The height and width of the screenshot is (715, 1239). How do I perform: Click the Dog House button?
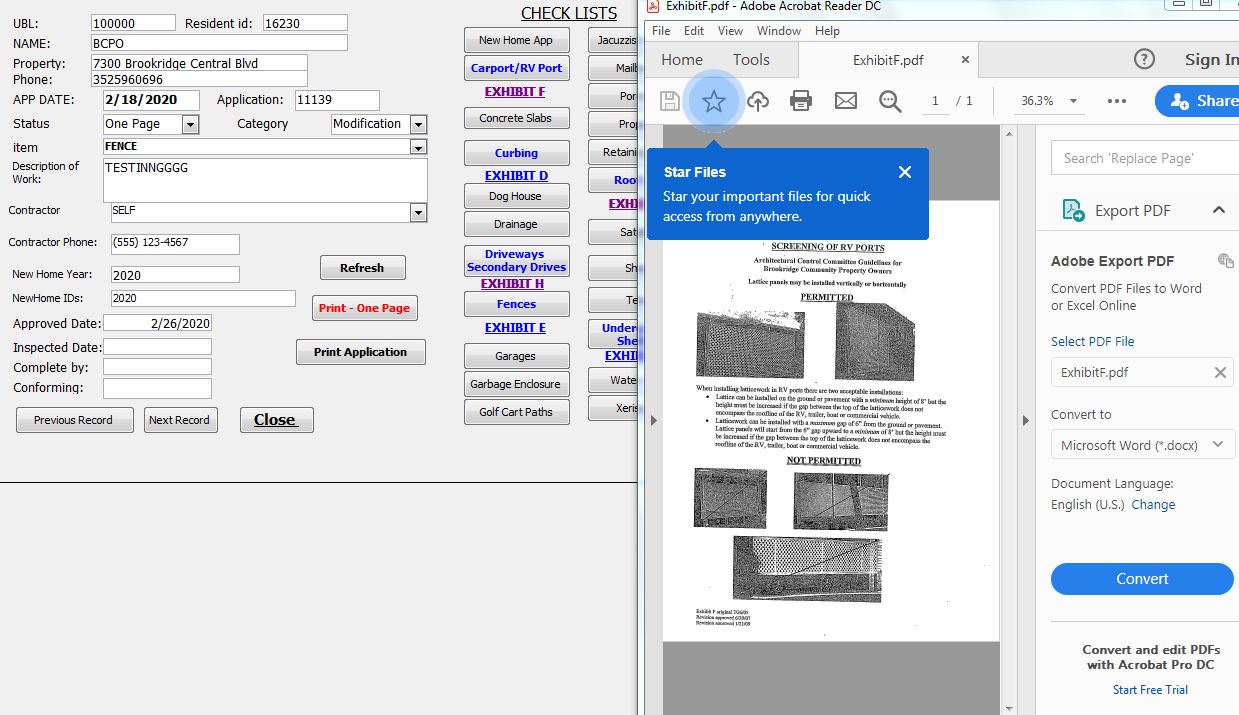516,196
